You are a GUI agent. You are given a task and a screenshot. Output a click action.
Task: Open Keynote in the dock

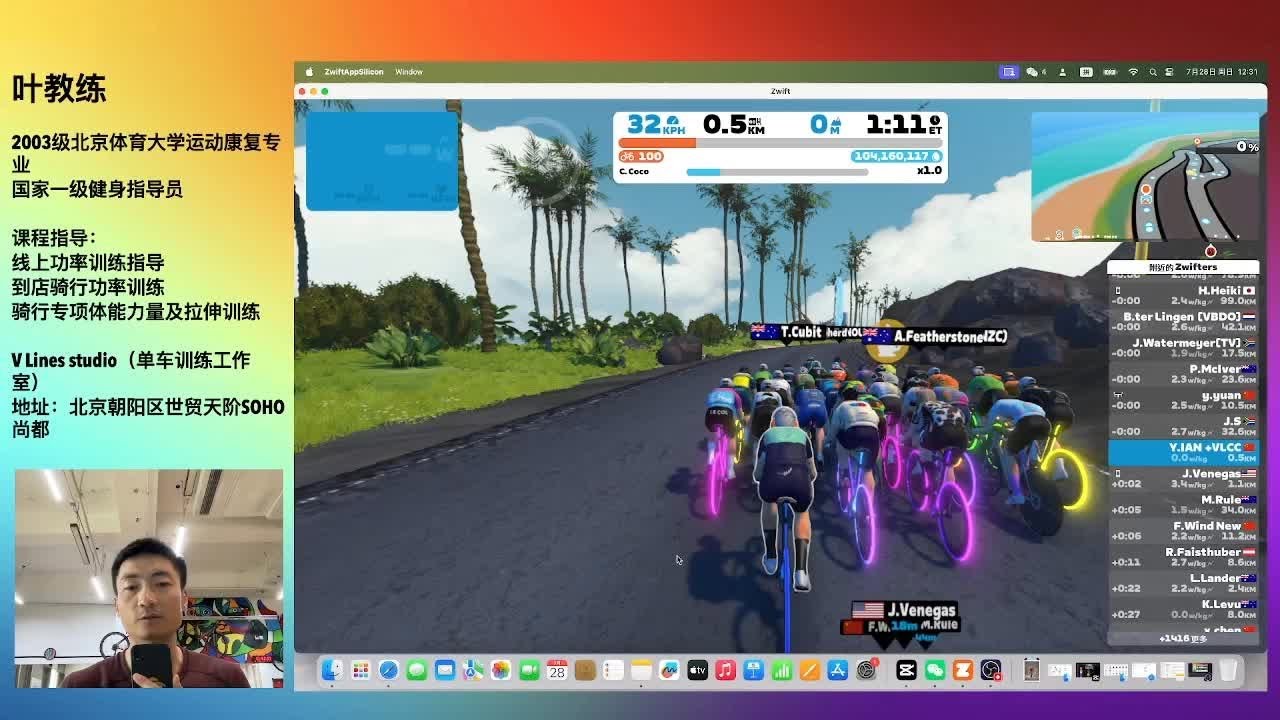754,670
